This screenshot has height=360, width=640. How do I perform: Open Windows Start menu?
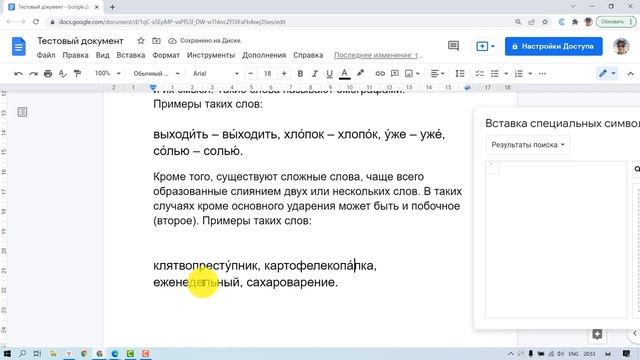point(7,353)
